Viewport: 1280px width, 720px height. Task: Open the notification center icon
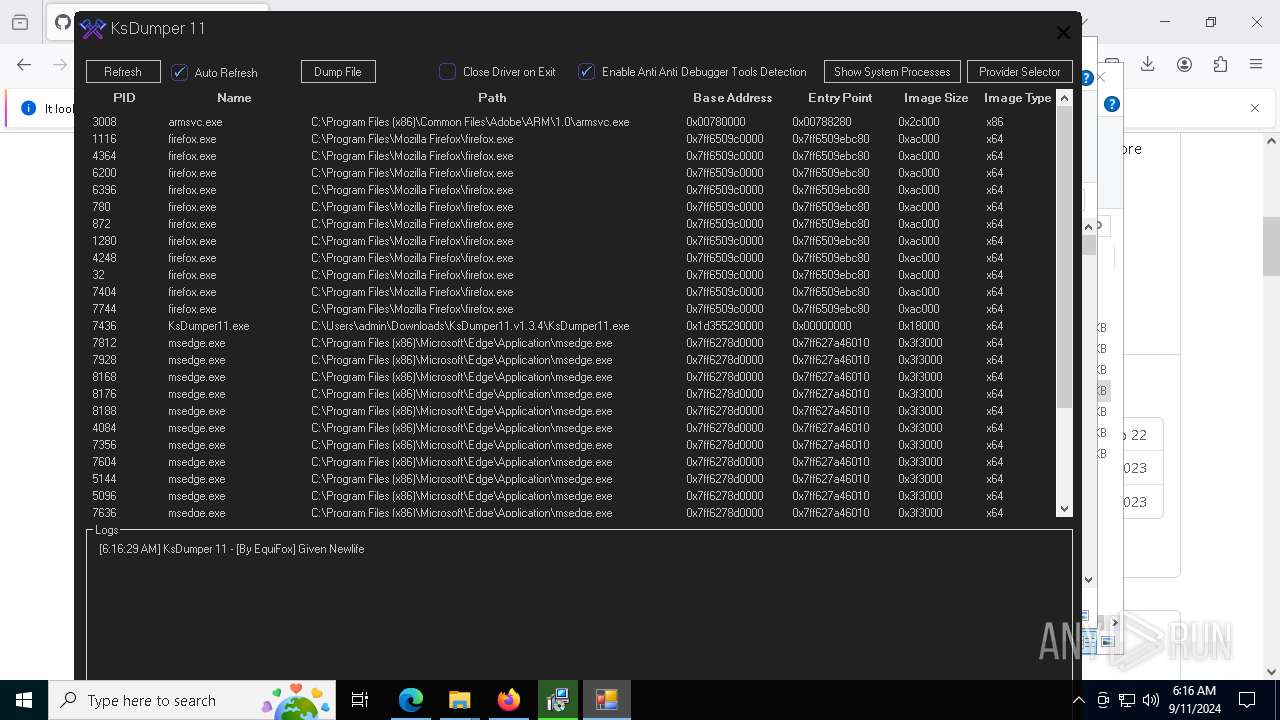[1247, 700]
